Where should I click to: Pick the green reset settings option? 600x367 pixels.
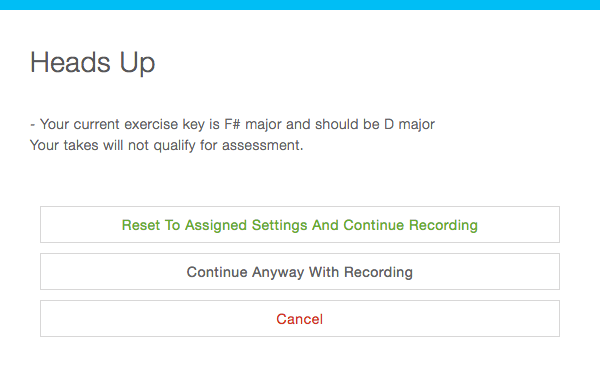[x=300, y=225]
